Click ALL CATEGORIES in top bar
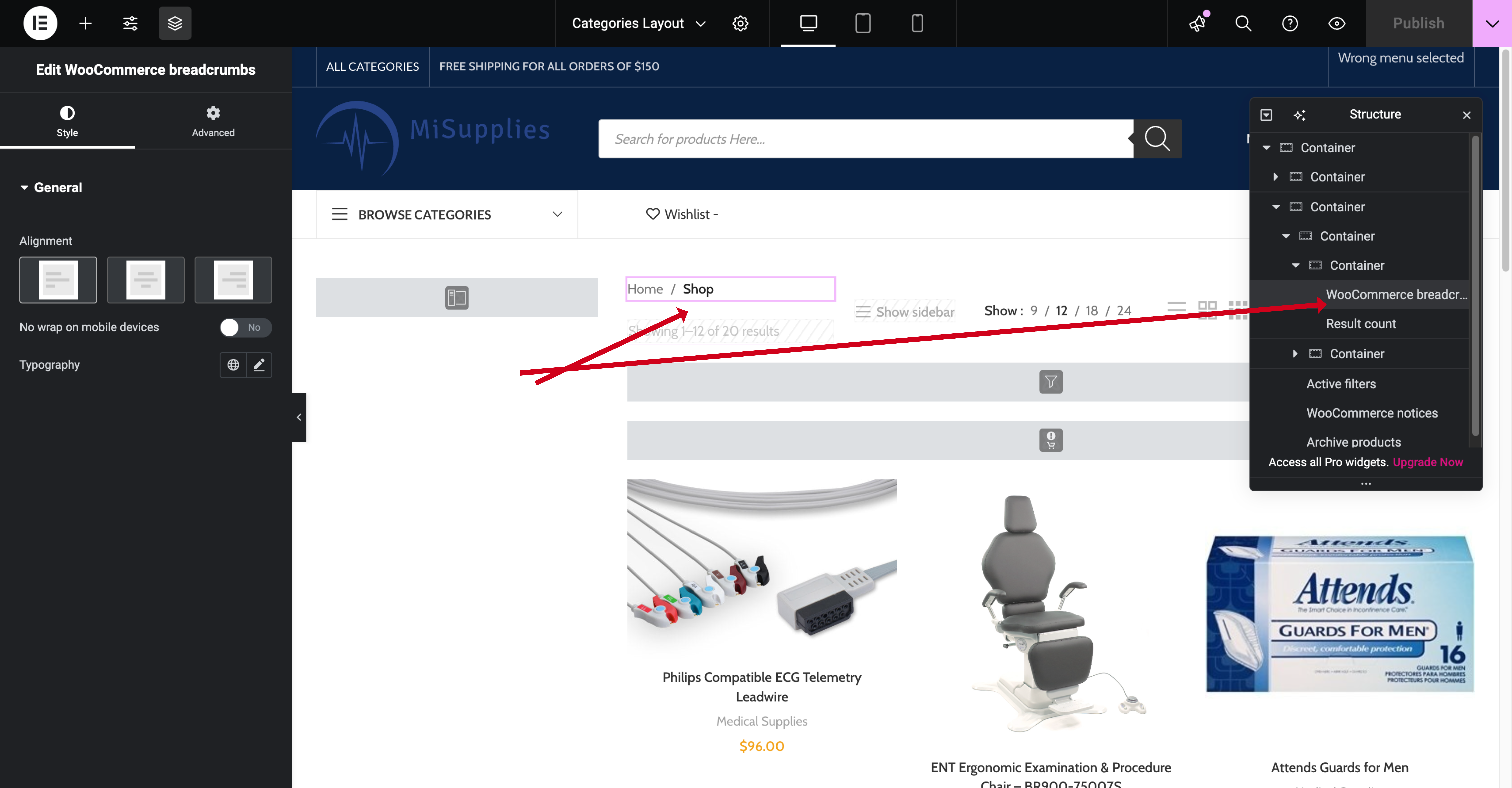 tap(373, 66)
